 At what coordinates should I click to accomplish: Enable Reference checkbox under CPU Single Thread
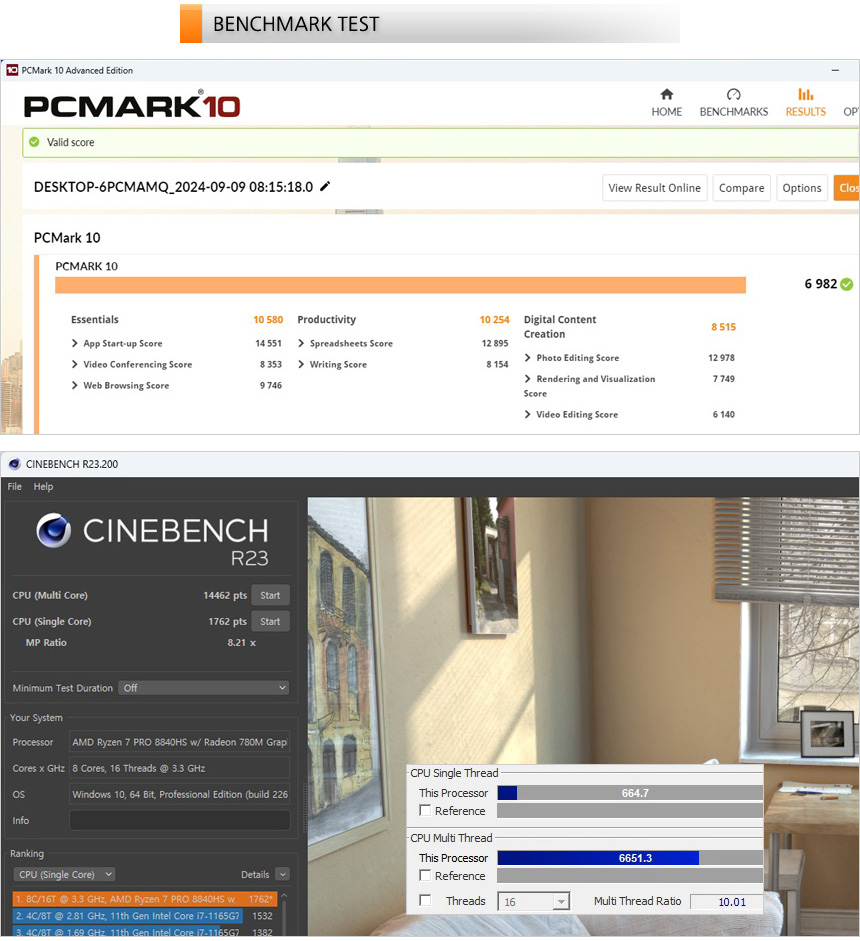(425, 811)
